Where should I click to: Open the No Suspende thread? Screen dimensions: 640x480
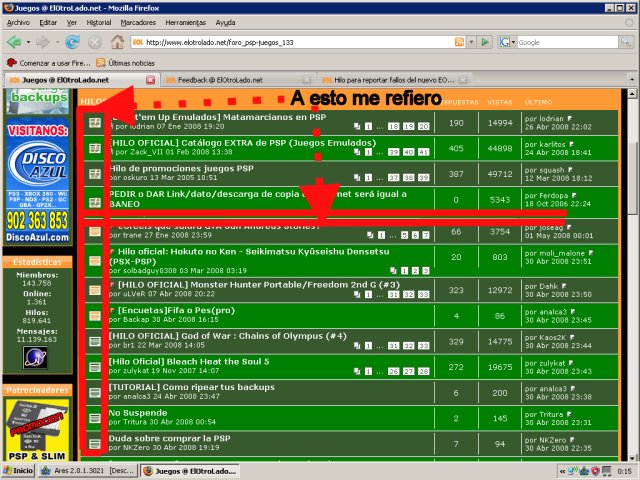pyautogui.click(x=138, y=413)
